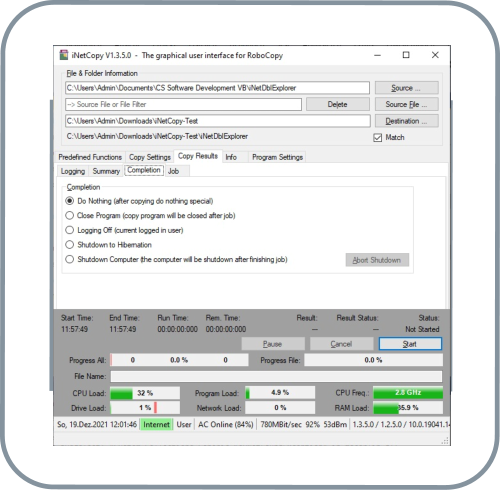
Task: Click the Source File... button
Action: click(406, 104)
